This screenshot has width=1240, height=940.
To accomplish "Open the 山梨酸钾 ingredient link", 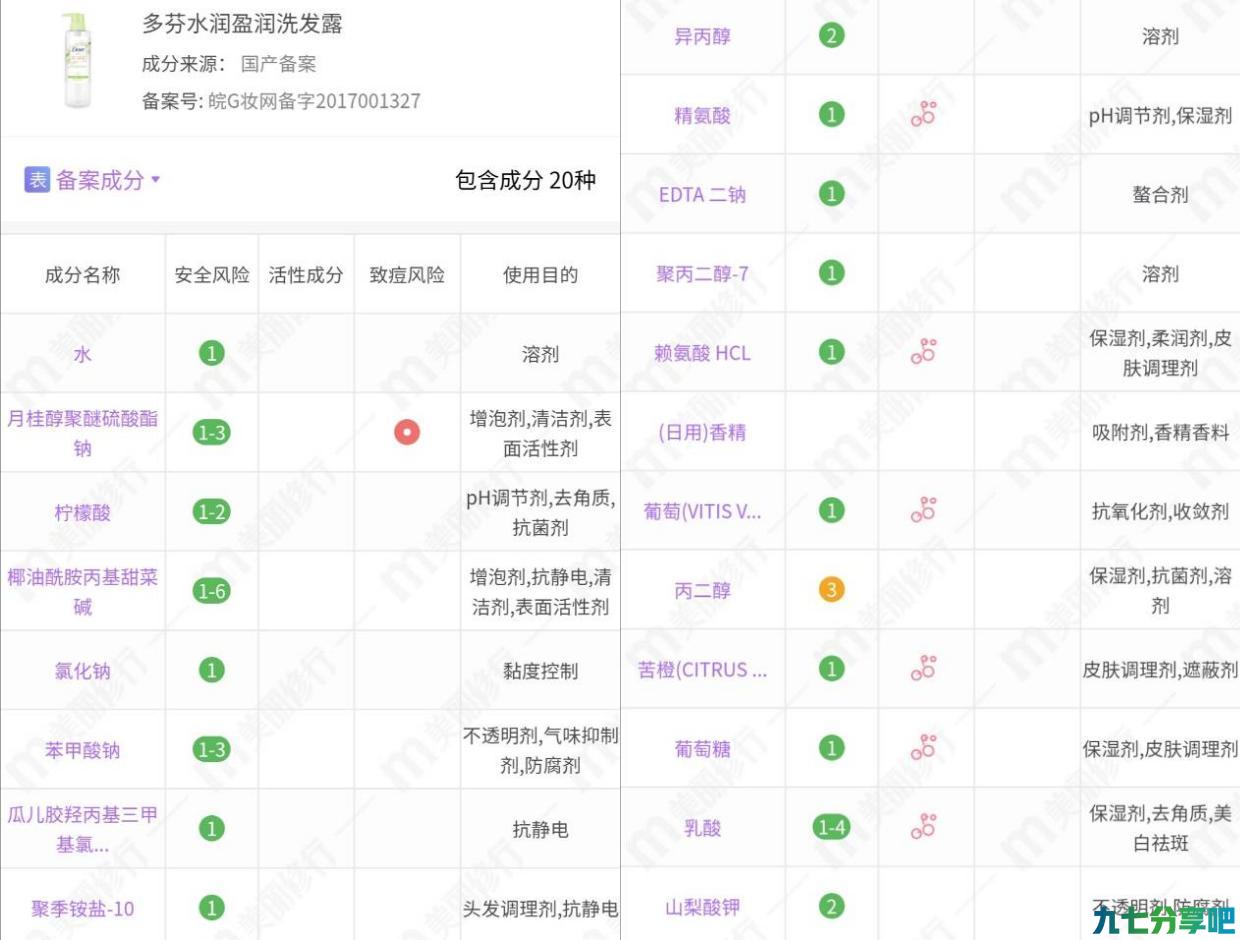I will (702, 907).
